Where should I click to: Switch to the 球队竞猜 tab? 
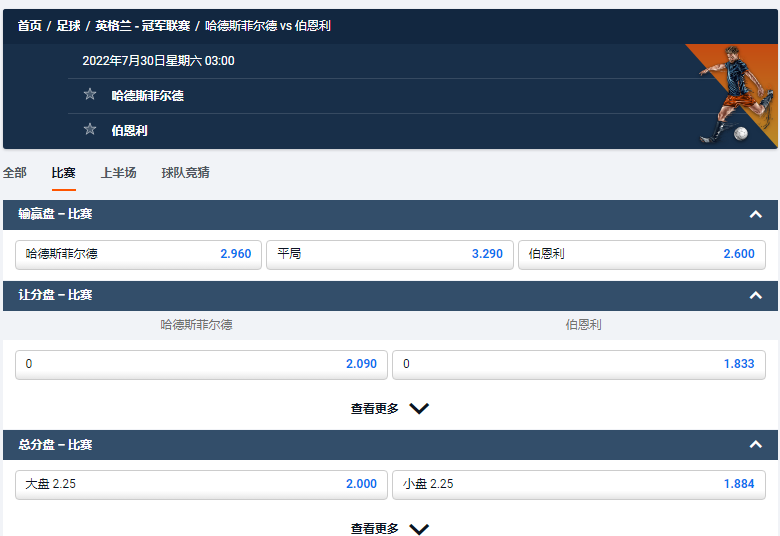coord(185,173)
